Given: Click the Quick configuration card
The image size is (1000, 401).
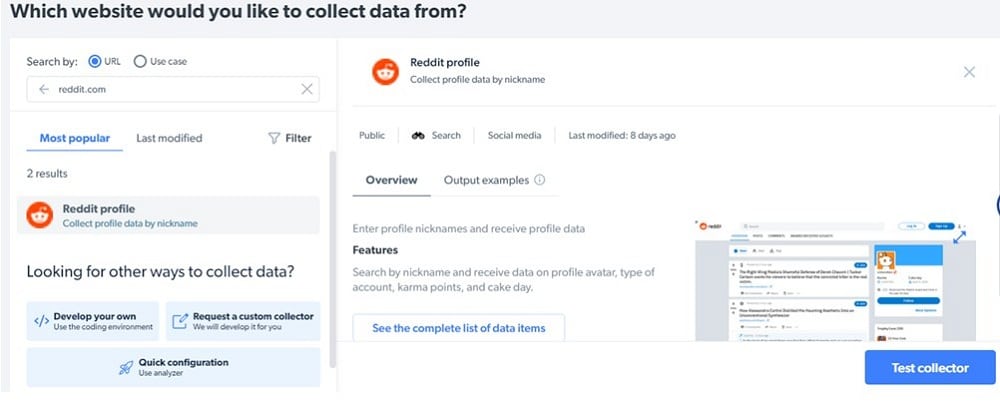Looking at the screenshot, I should pos(173,367).
